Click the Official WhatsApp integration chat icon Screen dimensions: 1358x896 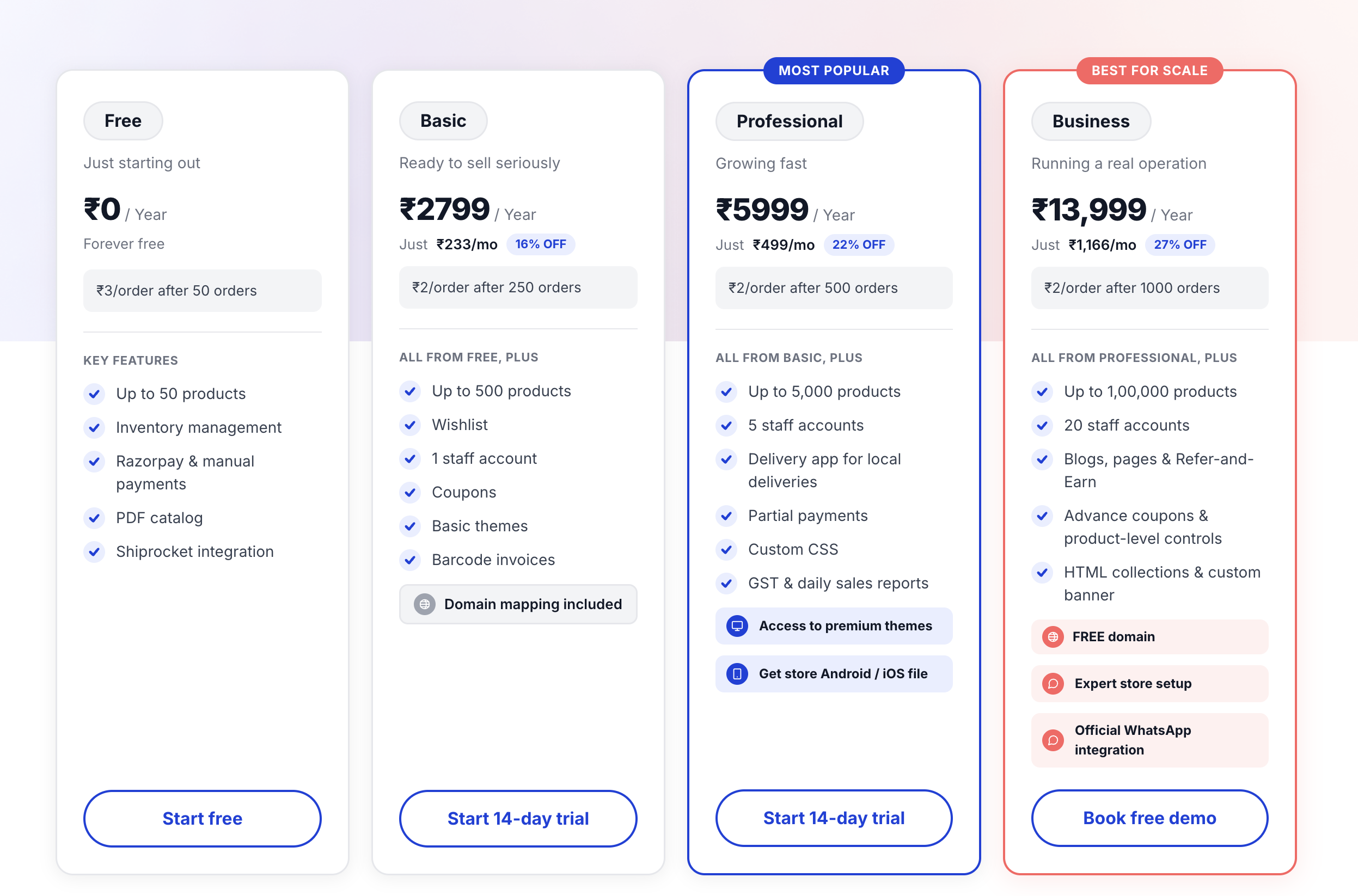click(x=1054, y=740)
